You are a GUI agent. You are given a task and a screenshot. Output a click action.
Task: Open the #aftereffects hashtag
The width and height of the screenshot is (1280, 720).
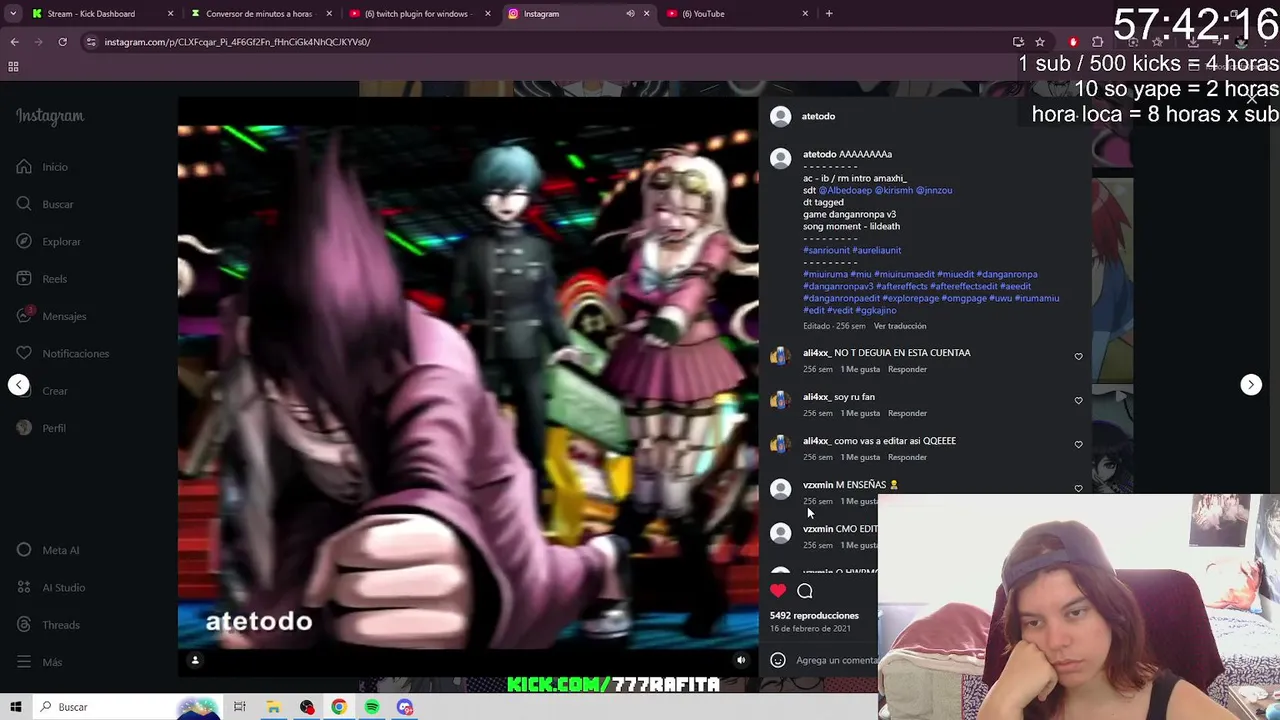pos(901,286)
